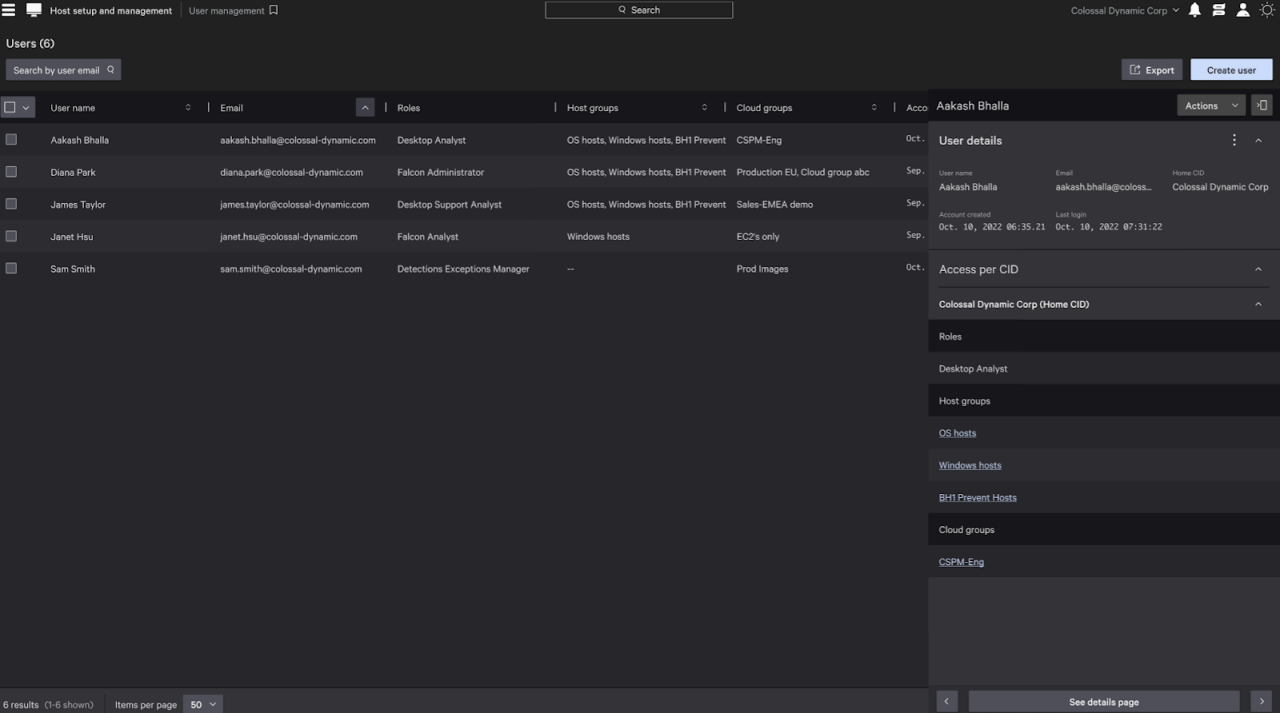Click Aakash Bhalla name in table
Image resolution: width=1280 pixels, height=713 pixels.
(x=80, y=140)
